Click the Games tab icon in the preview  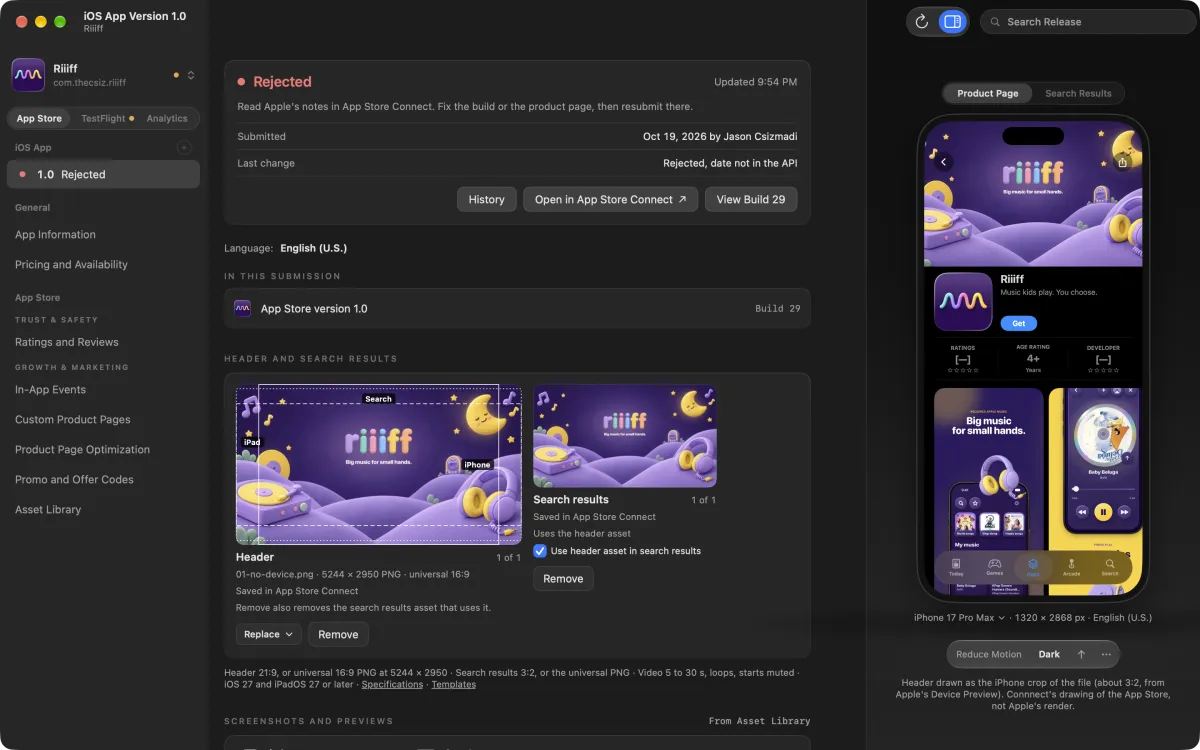point(995,567)
